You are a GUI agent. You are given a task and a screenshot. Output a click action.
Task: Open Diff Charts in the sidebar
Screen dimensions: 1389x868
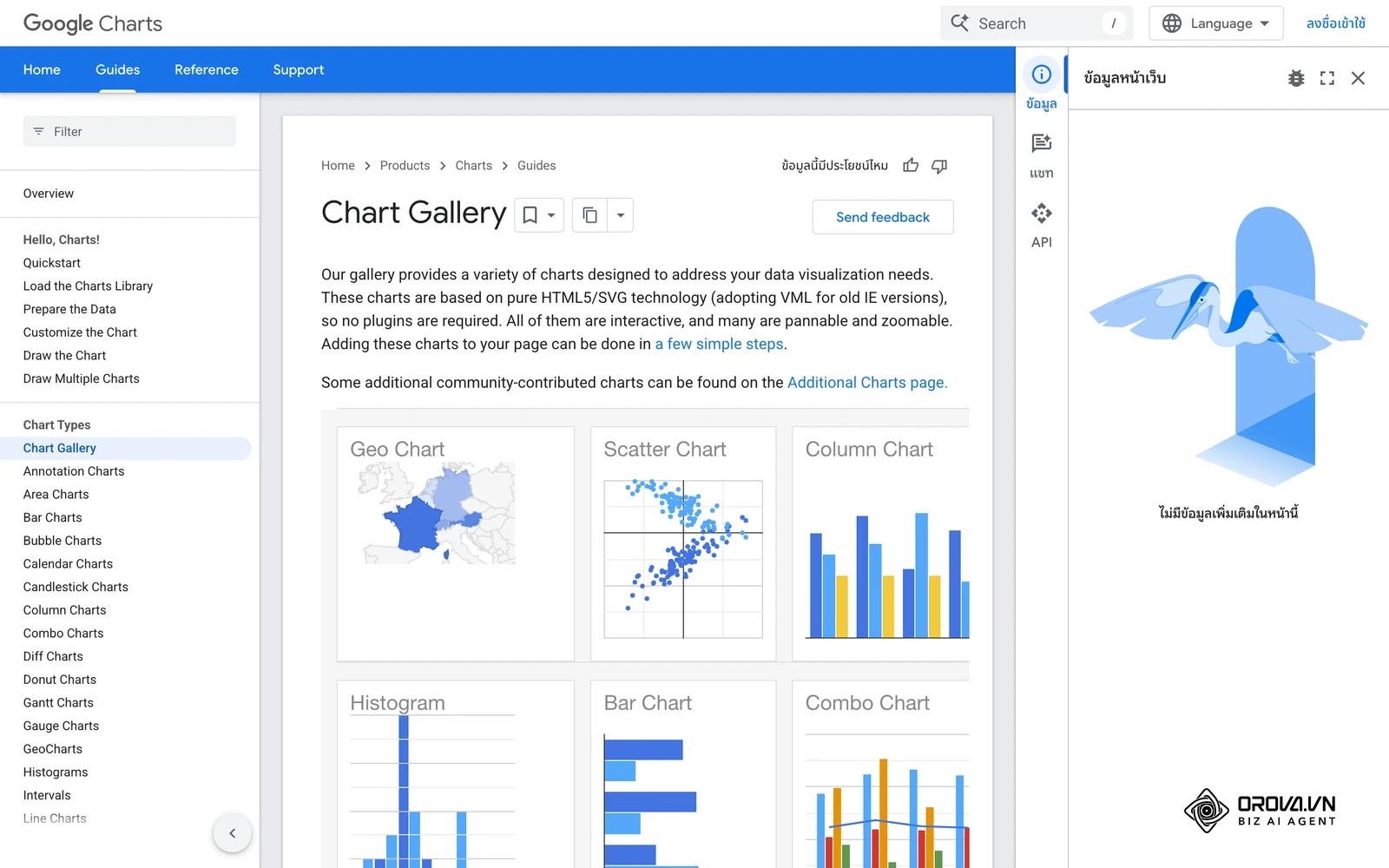pyautogui.click(x=53, y=656)
